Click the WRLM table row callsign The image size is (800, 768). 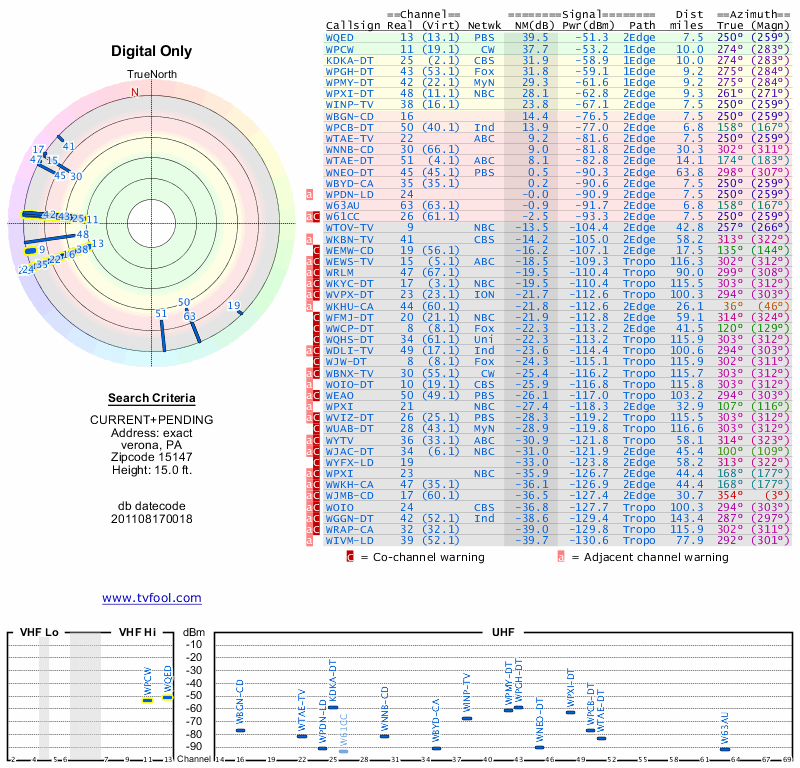click(x=340, y=272)
